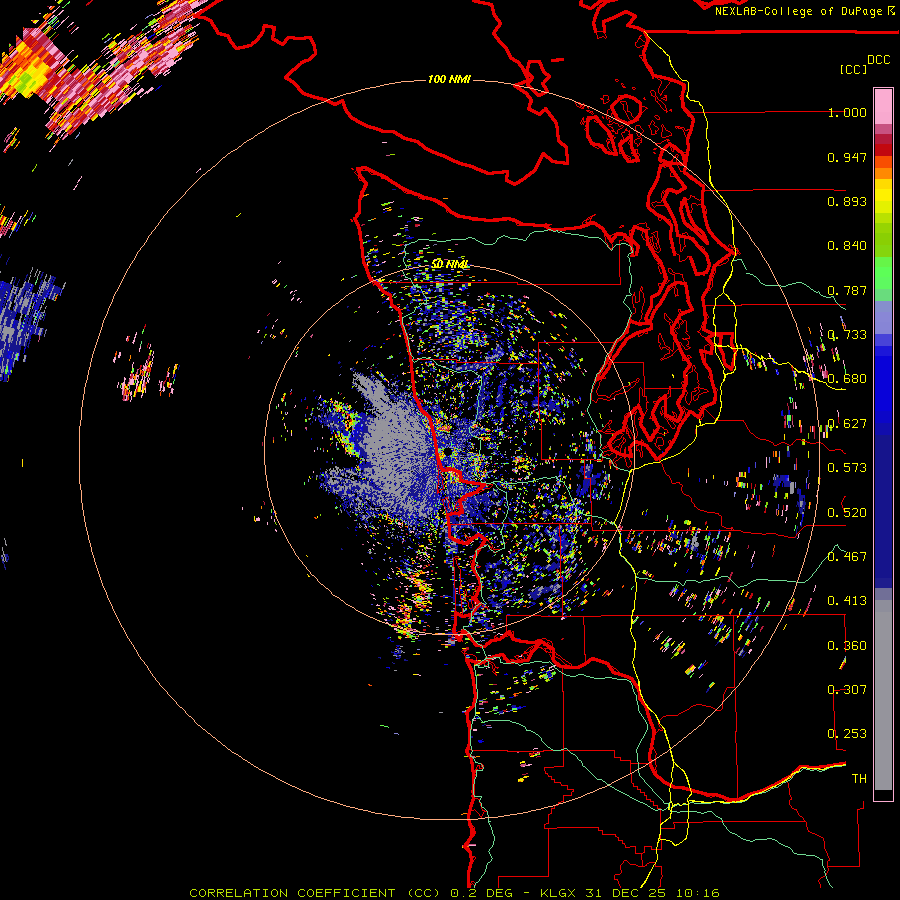Viewport: 900px width, 900px height.
Task: Click the [CC] unit label above the legend
Action: pyautogui.click(x=853, y=69)
